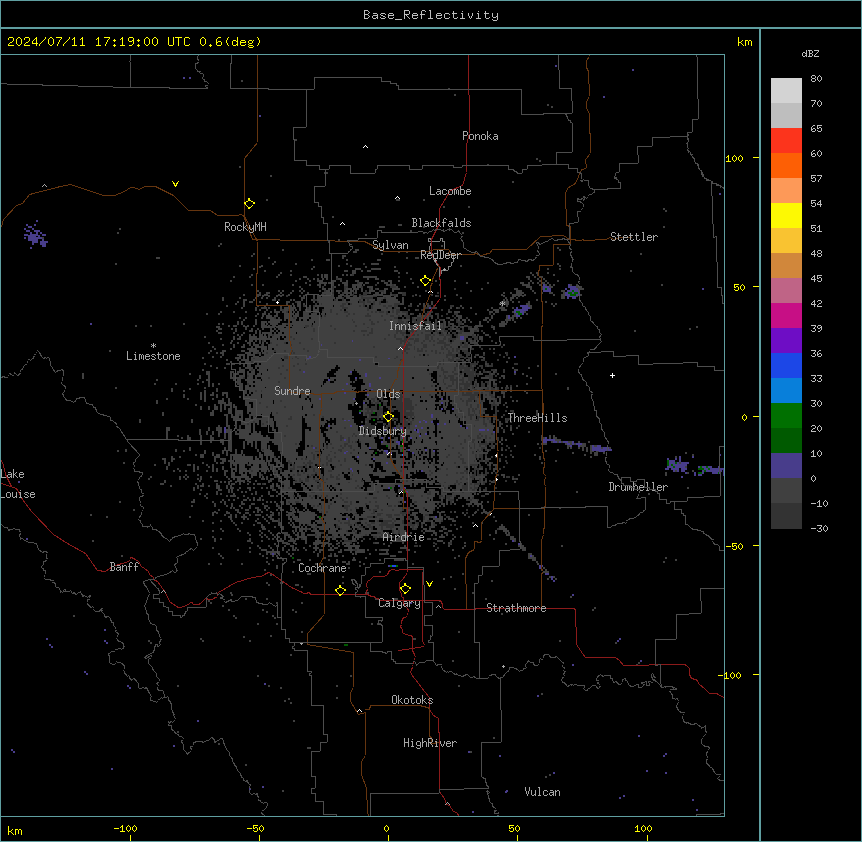The image size is (862, 842).
Task: Pick the red 60-65 dBZ legend swatch
Action: point(786,141)
